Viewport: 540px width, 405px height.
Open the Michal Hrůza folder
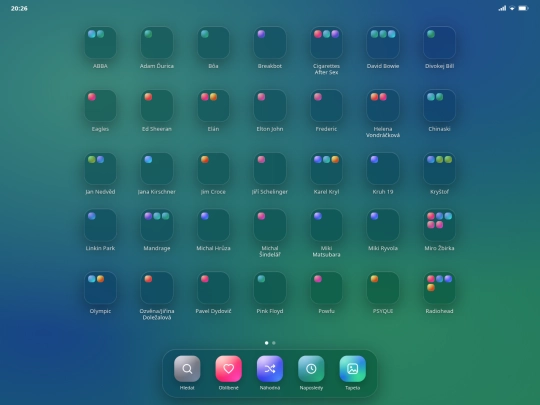click(213, 225)
